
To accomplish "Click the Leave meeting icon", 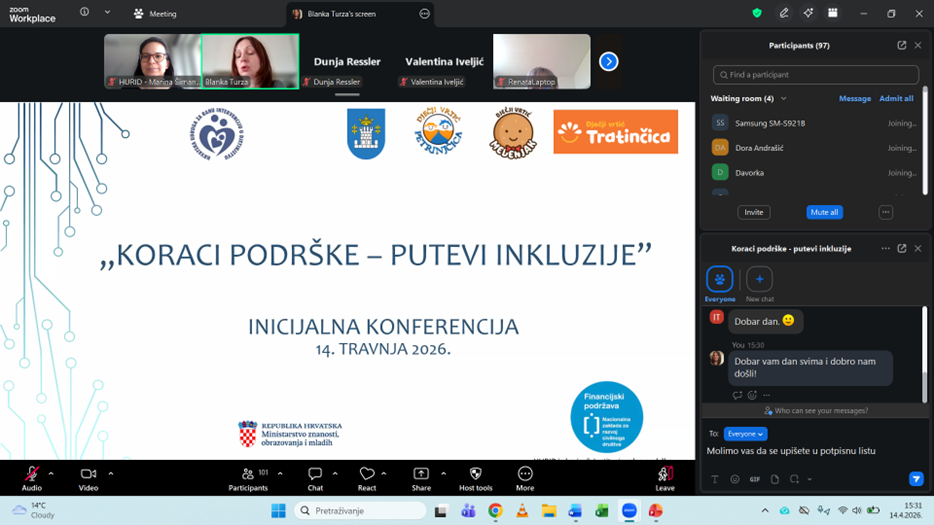I will (665, 474).
